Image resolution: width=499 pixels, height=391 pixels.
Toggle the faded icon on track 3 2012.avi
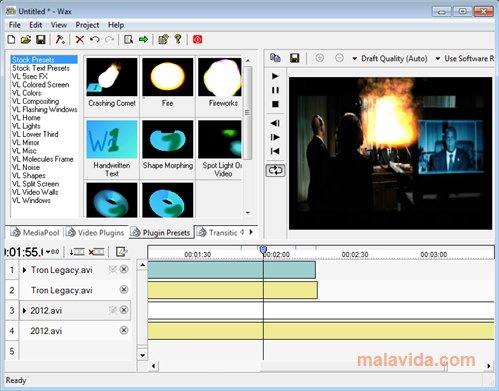[x=113, y=310]
